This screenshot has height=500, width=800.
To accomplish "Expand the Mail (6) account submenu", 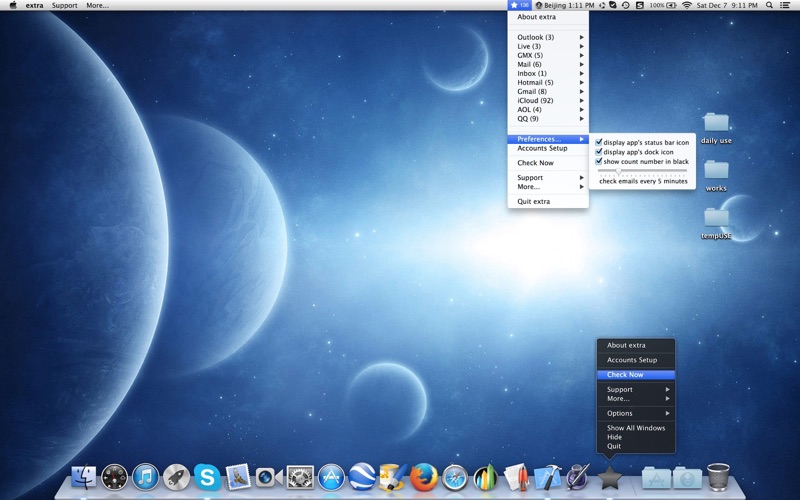I will pyautogui.click(x=548, y=64).
